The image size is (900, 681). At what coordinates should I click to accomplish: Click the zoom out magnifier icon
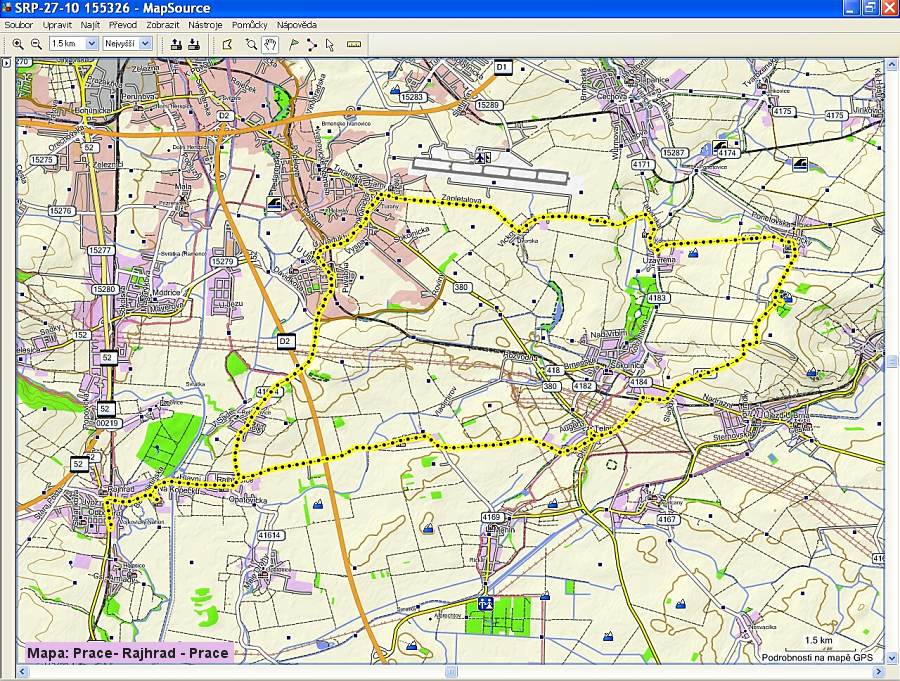tap(36, 44)
